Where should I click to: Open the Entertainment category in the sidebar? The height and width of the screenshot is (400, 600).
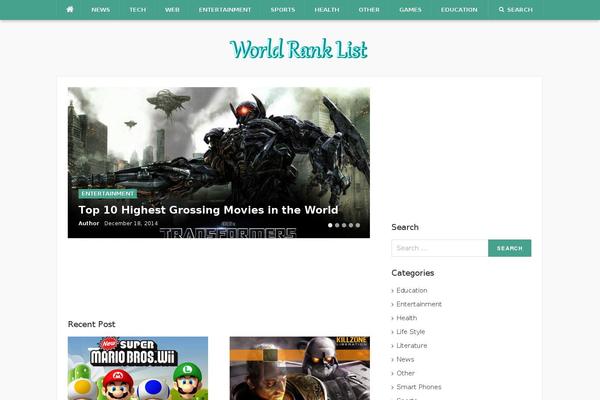[x=419, y=304]
